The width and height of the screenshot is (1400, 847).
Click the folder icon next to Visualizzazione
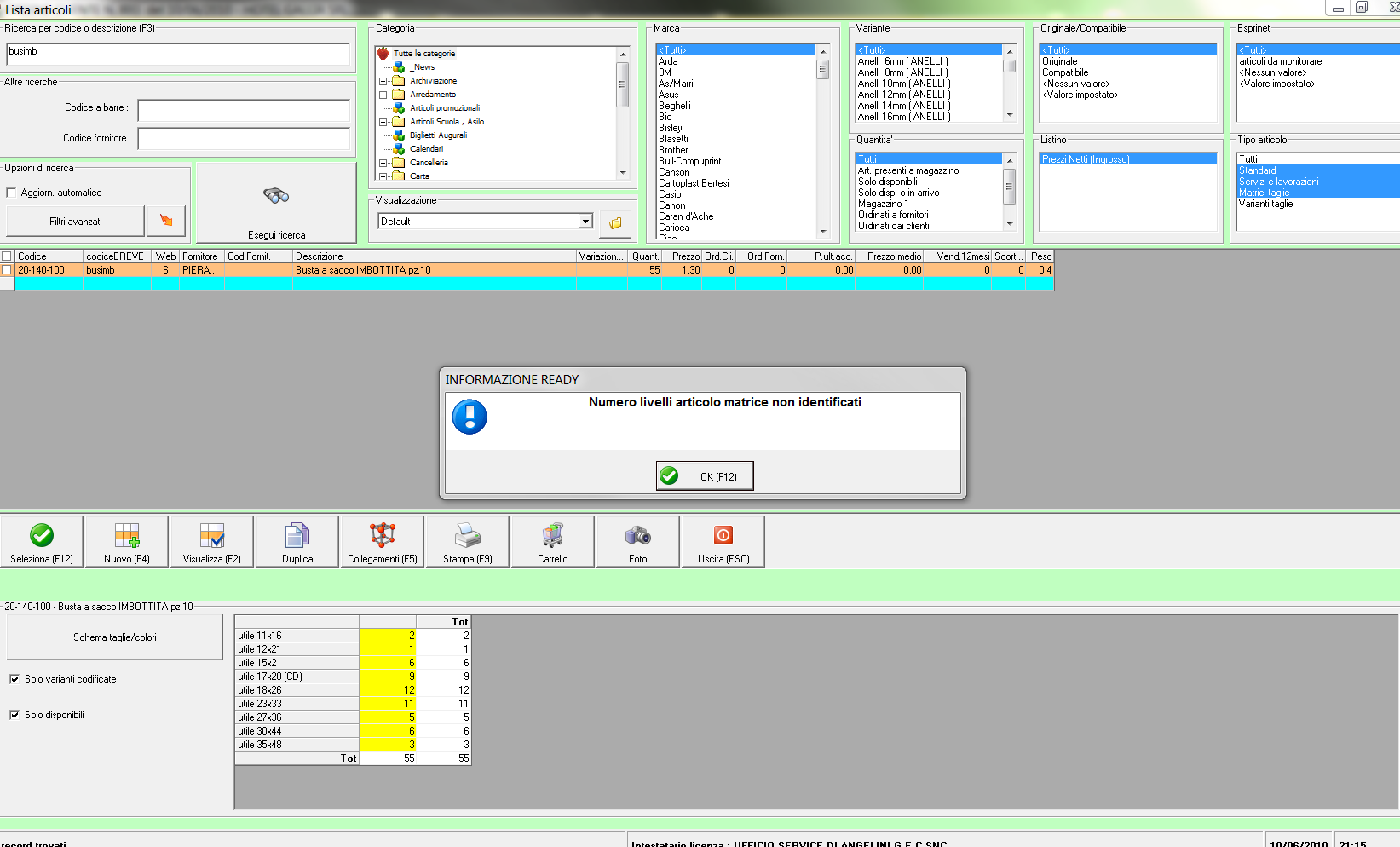pyautogui.click(x=615, y=222)
